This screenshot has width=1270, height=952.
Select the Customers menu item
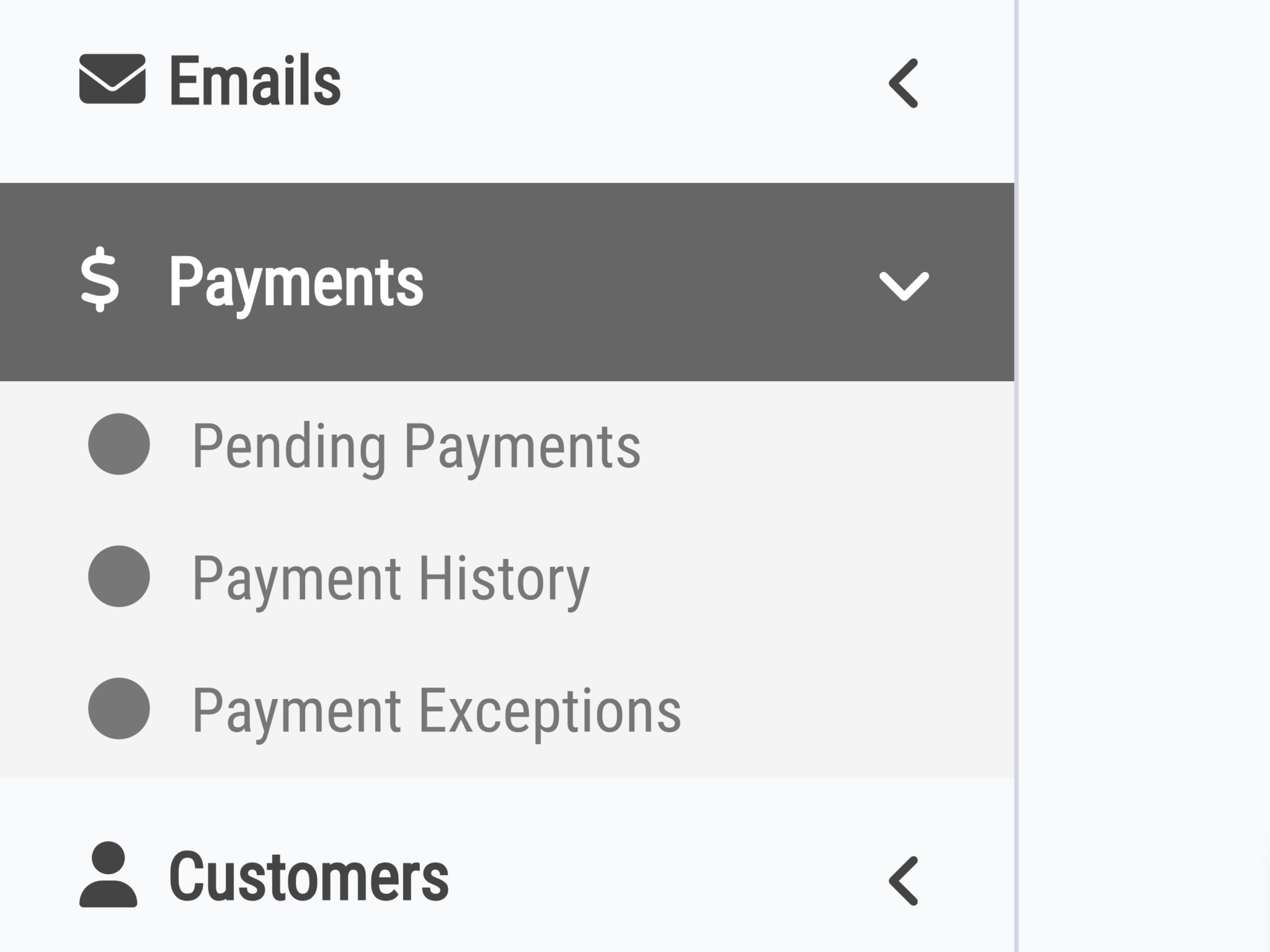(310, 874)
